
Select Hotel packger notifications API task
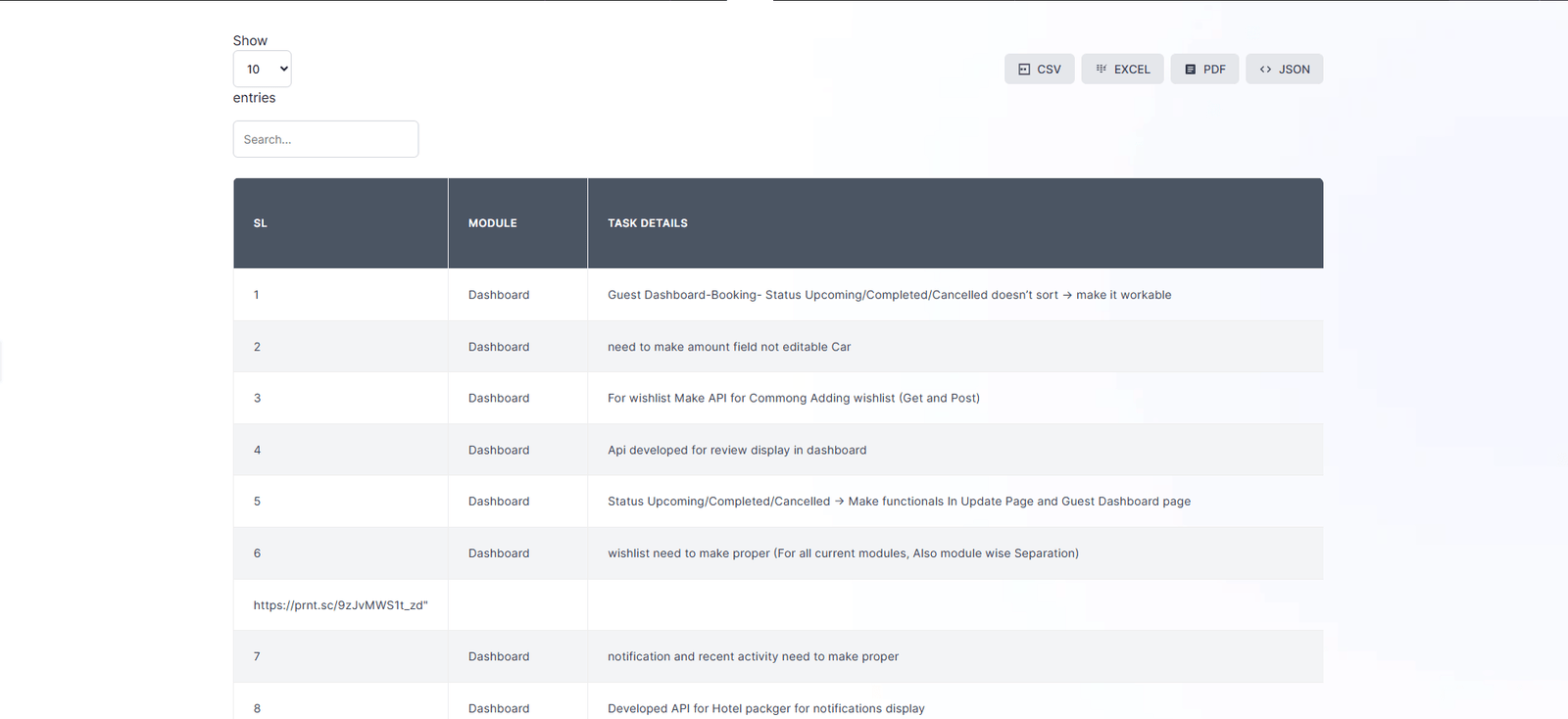pos(765,708)
